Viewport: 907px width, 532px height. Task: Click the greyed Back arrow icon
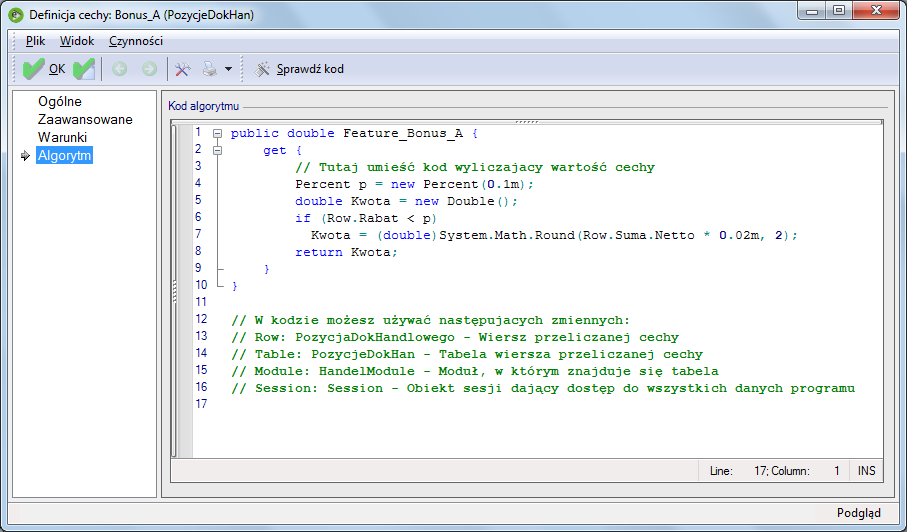point(120,69)
